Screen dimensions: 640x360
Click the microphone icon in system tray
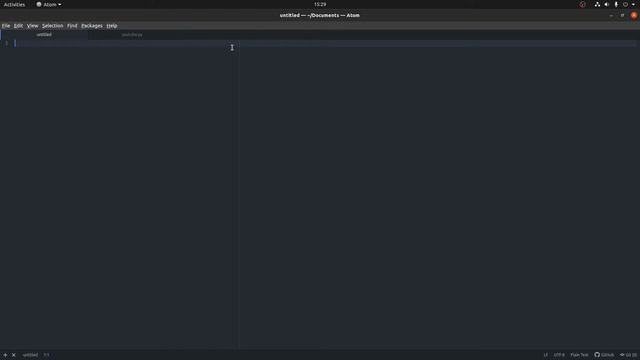616,4
